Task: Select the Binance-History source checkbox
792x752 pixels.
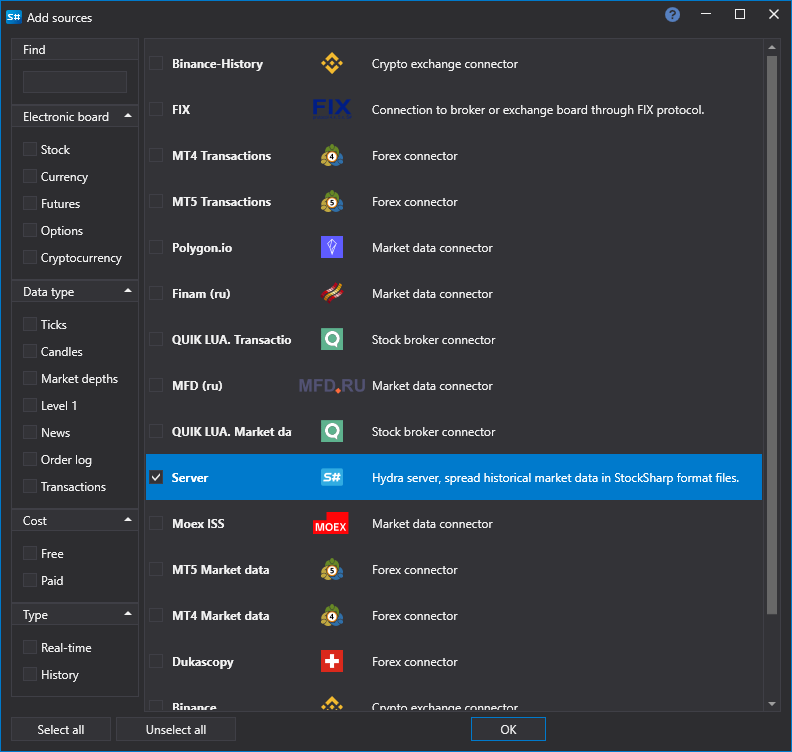Action: [156, 64]
